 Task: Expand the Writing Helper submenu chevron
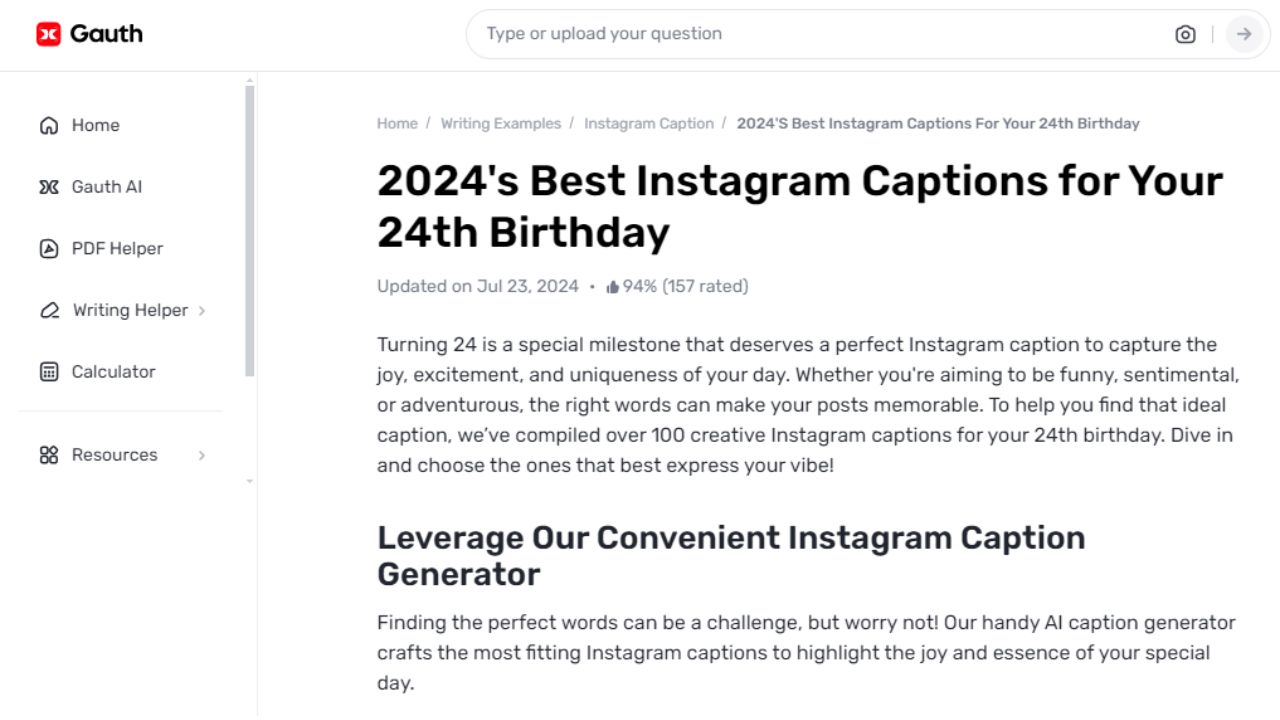click(203, 311)
